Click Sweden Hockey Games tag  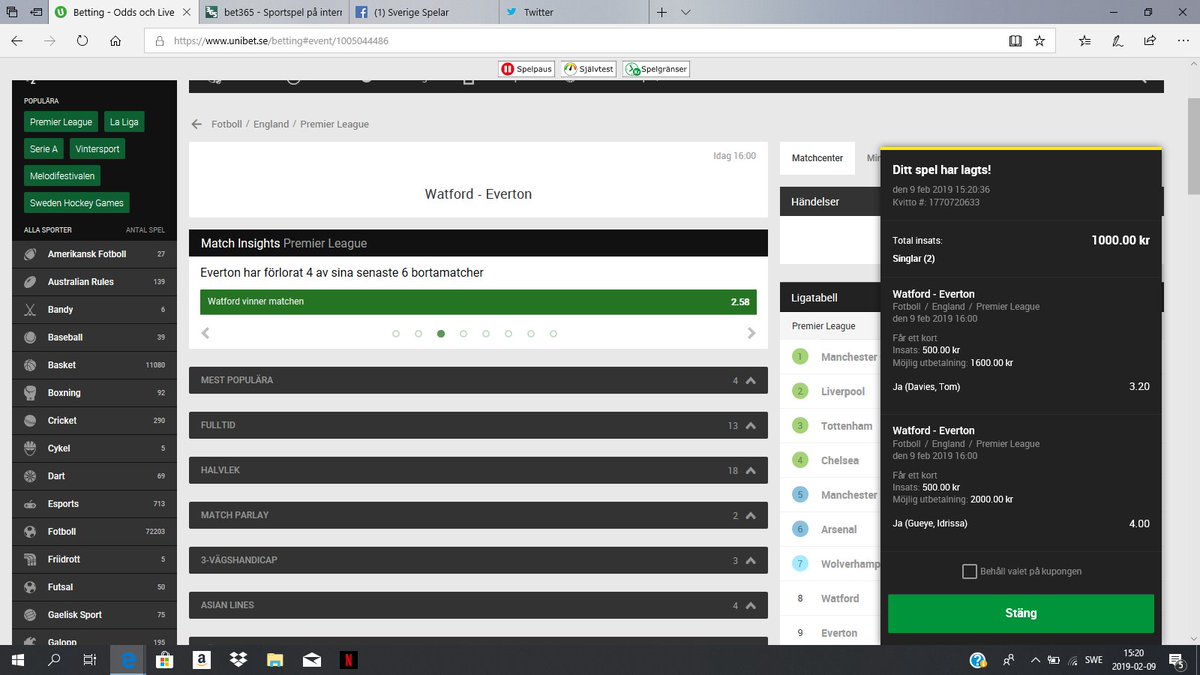(77, 203)
